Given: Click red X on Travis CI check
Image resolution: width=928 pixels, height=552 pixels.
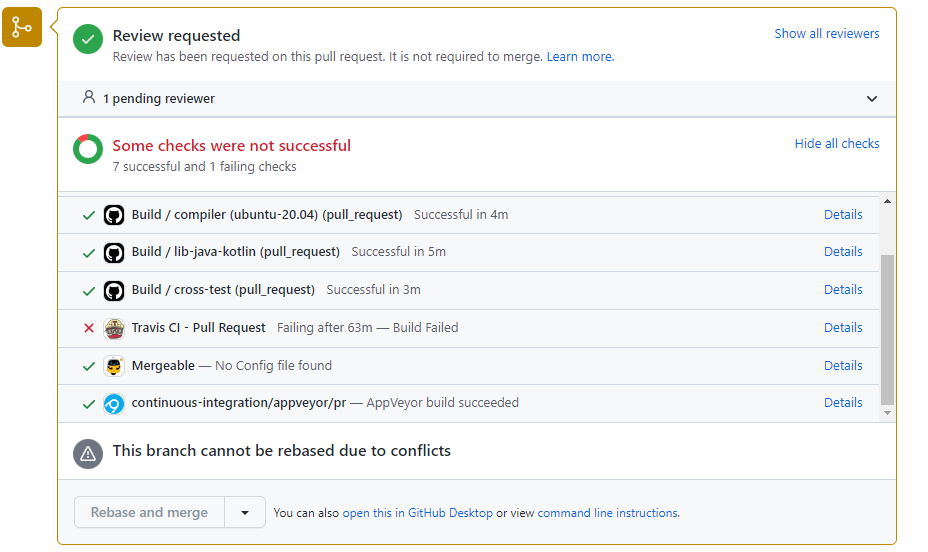Looking at the screenshot, I should tap(89, 328).
